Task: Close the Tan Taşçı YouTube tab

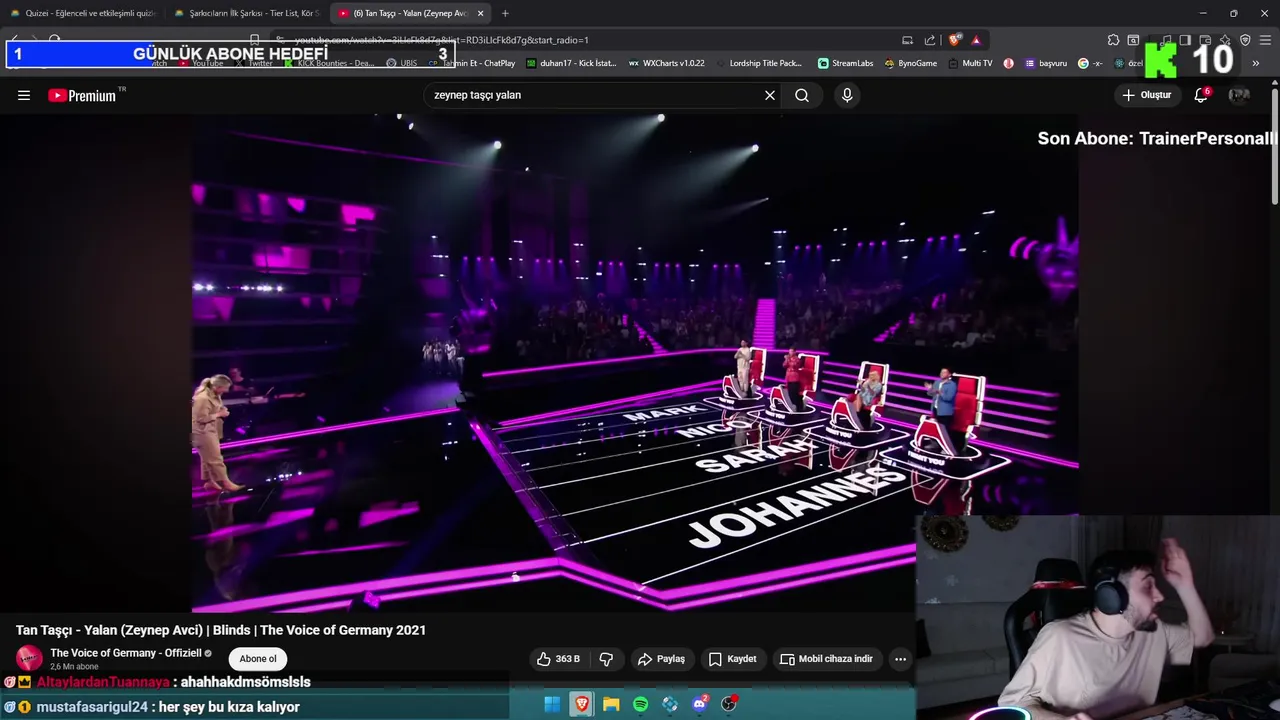Action: [481, 13]
